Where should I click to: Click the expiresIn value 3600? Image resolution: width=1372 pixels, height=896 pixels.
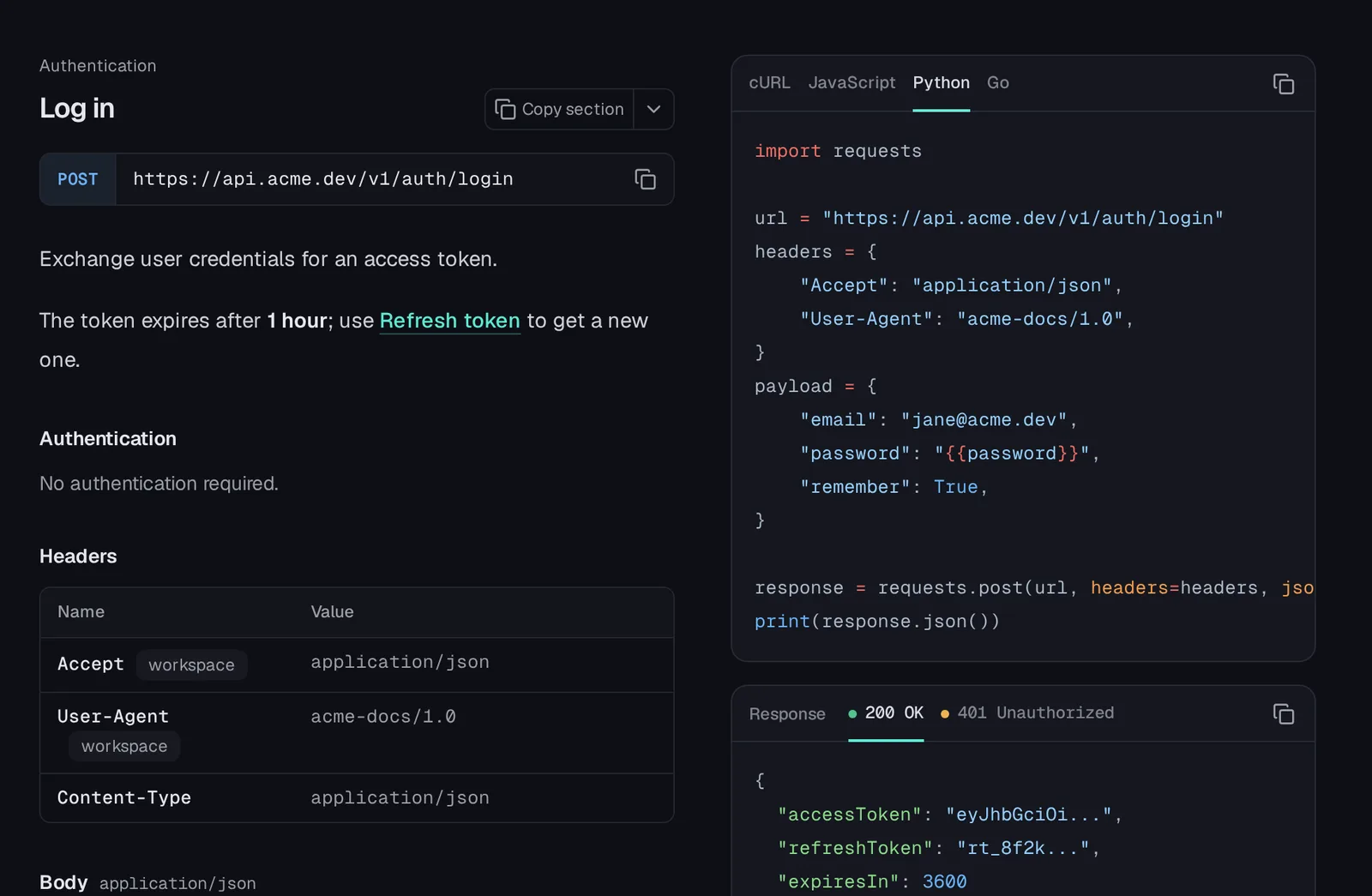[944, 882]
